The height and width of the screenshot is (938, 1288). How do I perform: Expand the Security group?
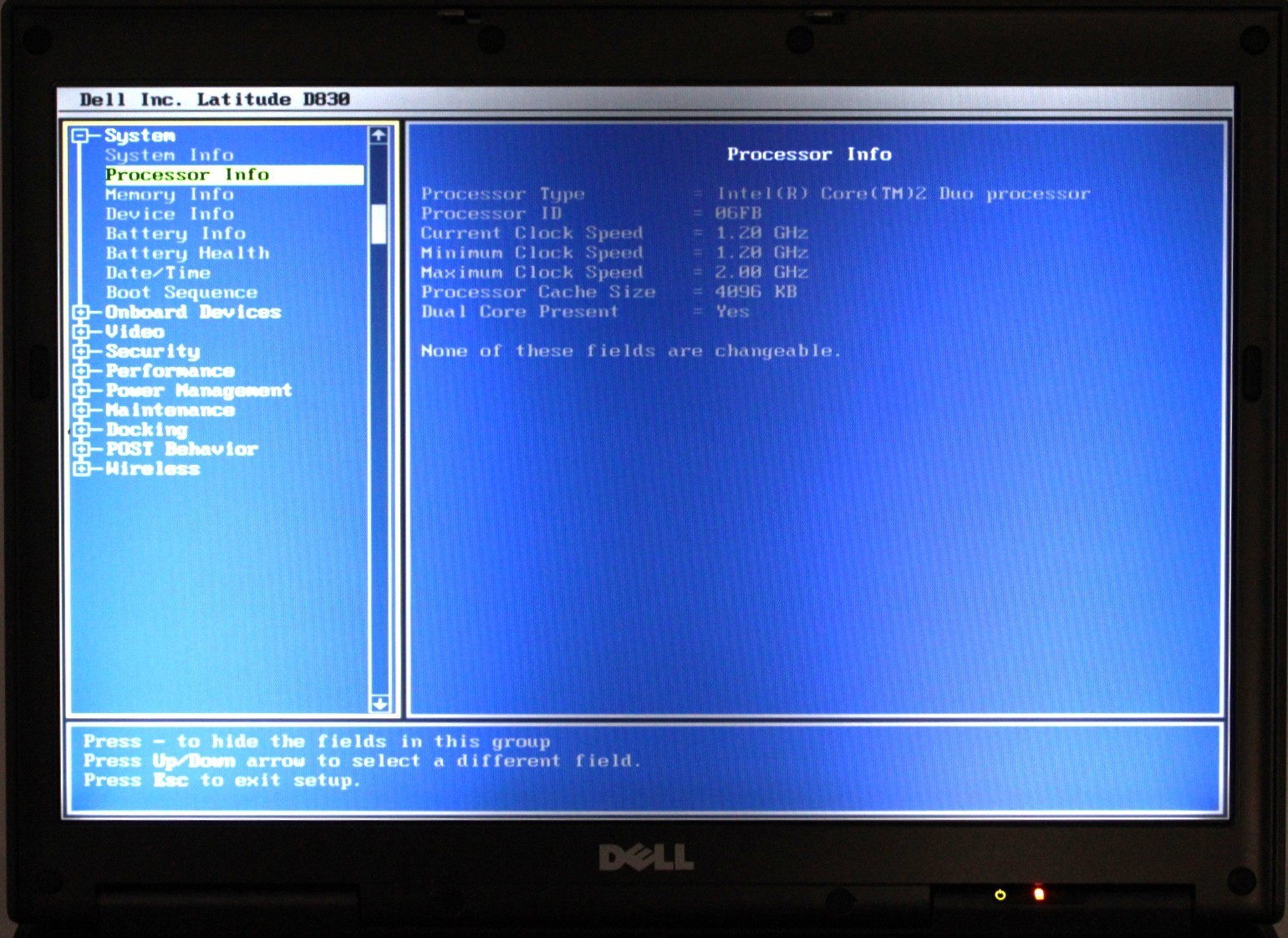[81, 351]
